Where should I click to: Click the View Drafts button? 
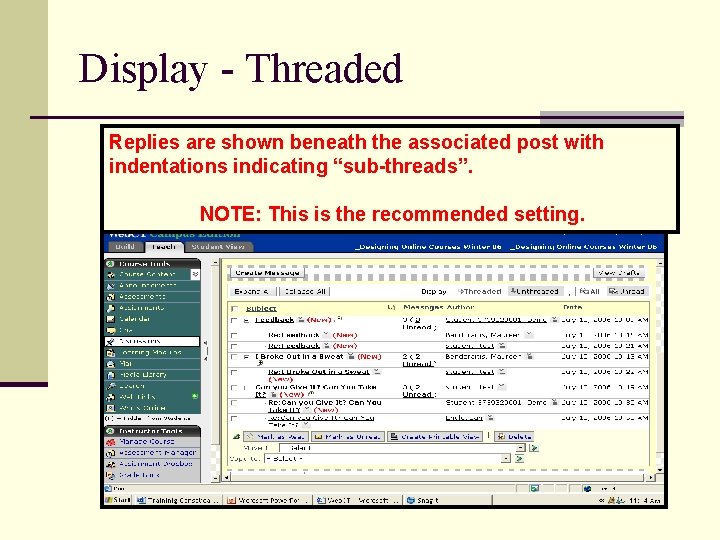pyautogui.click(x=619, y=273)
